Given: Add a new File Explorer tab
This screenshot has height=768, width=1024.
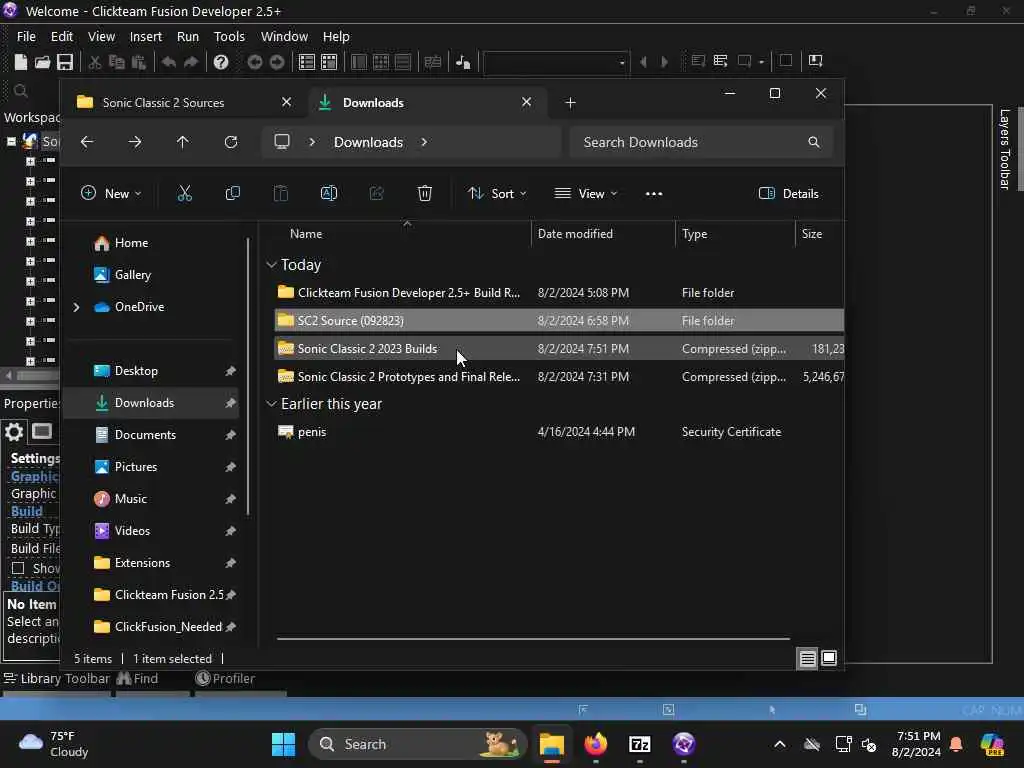Looking at the screenshot, I should pyautogui.click(x=570, y=103).
